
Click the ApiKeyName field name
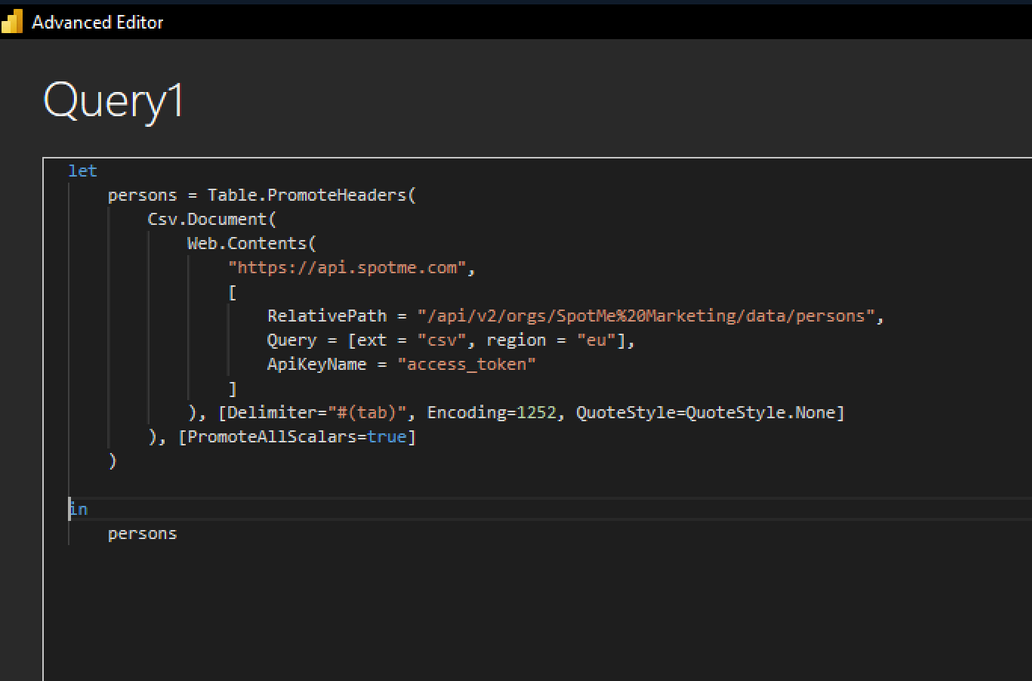(x=317, y=365)
